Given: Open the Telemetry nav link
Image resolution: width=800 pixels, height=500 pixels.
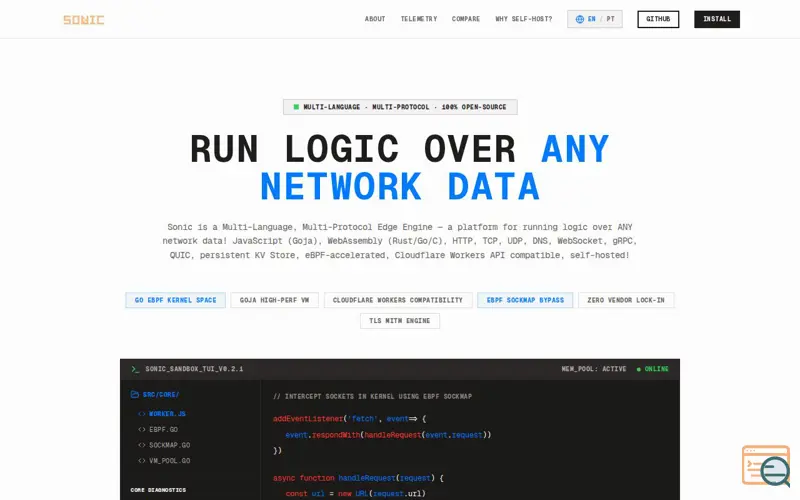Looking at the screenshot, I should [x=419, y=19].
